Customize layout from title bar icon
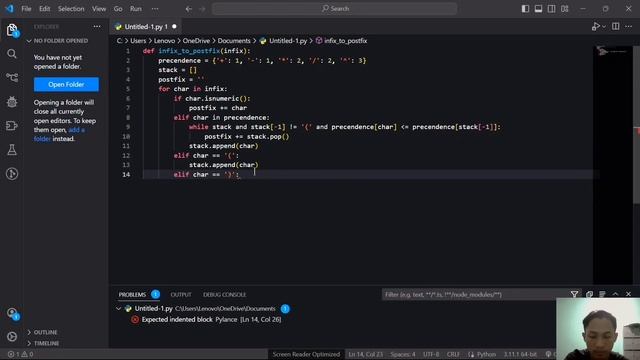This screenshot has width=640, height=360. click(x=565, y=9)
